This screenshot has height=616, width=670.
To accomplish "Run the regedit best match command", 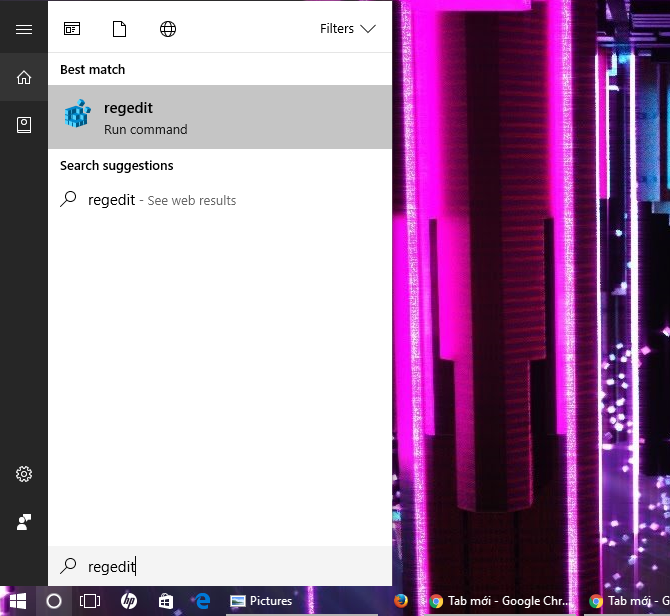I will [x=219, y=117].
